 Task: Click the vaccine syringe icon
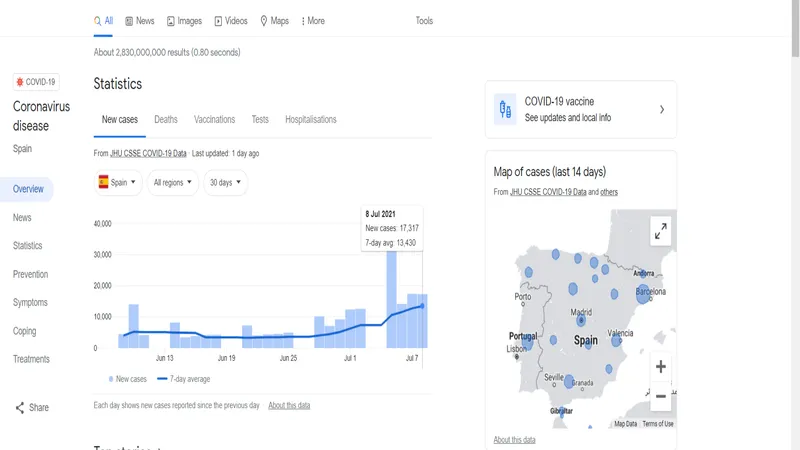505,109
